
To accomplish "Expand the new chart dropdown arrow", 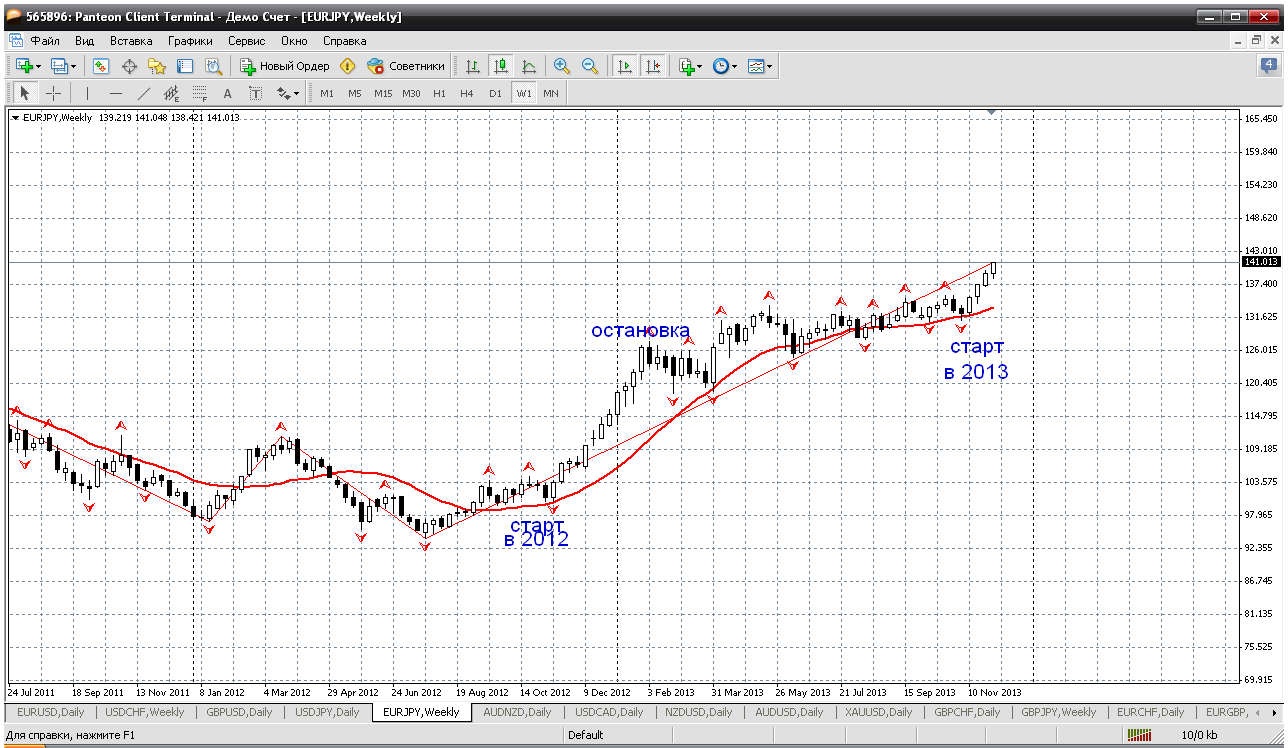I will click(x=38, y=66).
